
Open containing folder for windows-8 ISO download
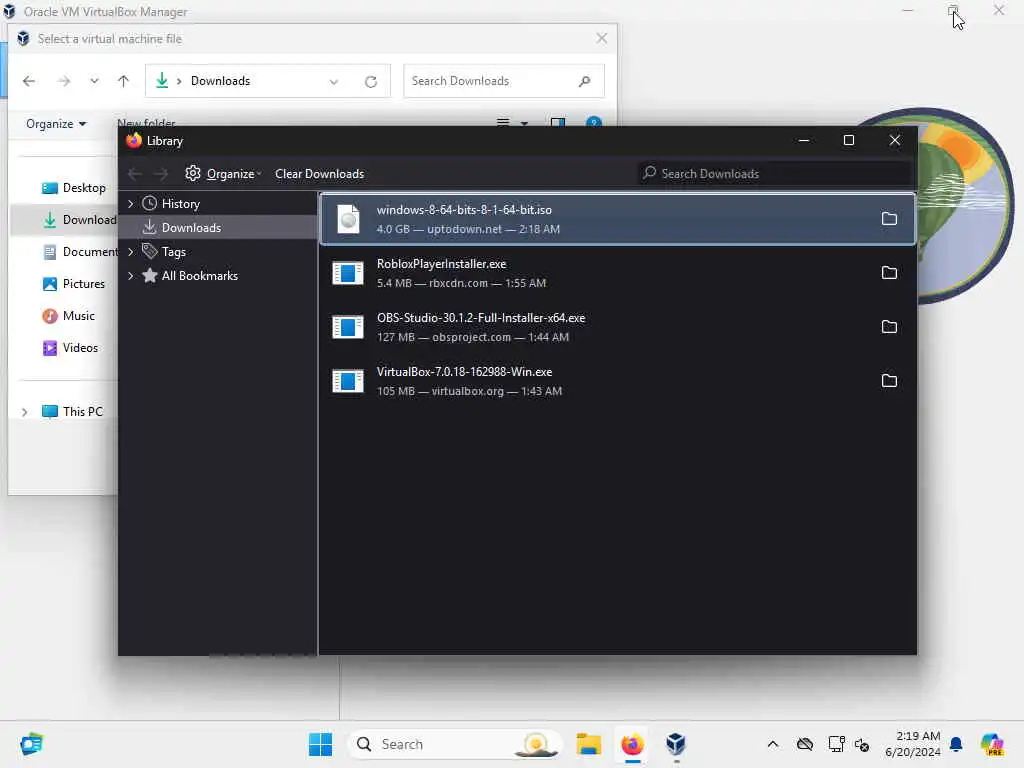889,219
